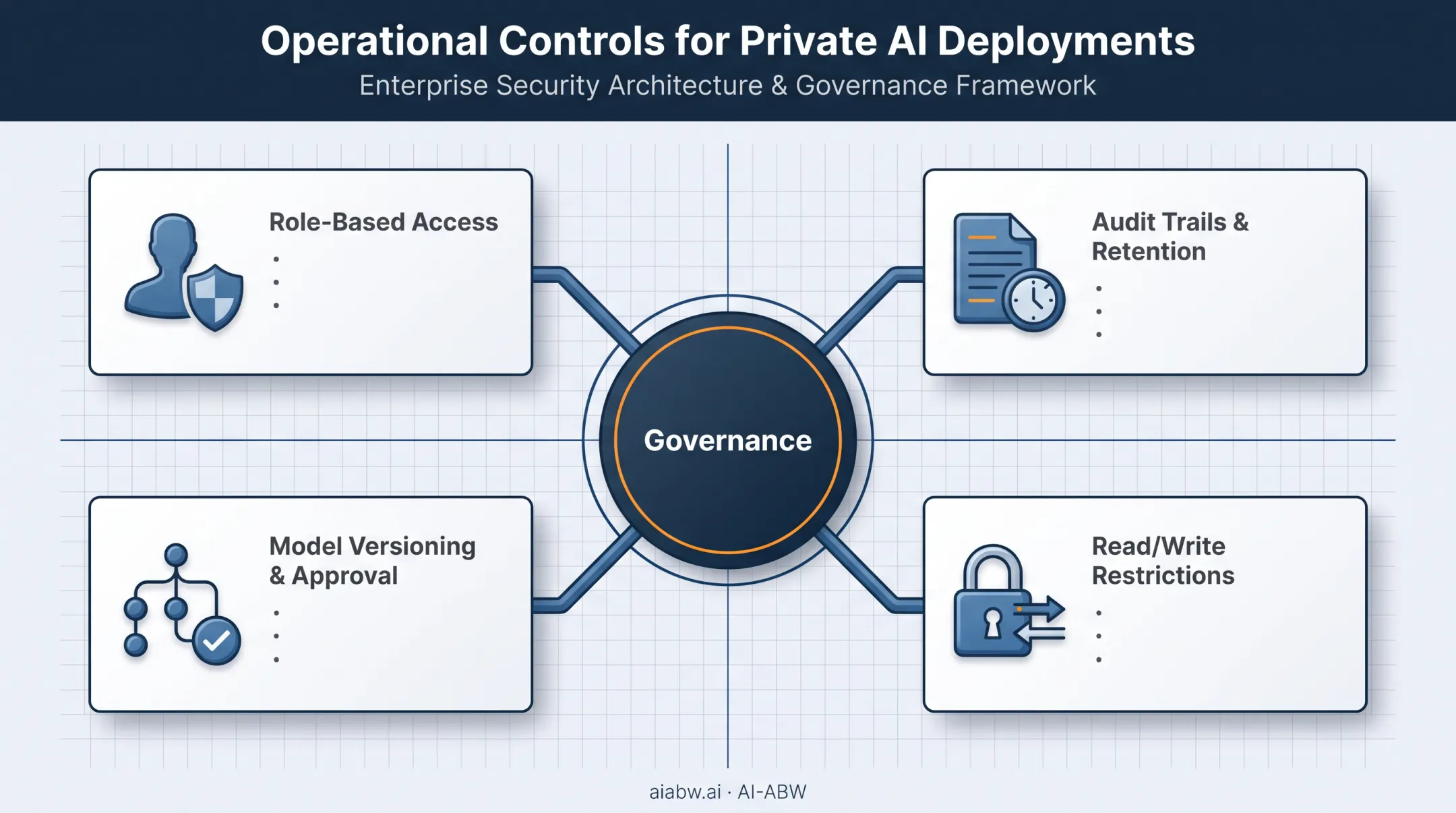Click the document with clock icon
The height and width of the screenshot is (813, 1456).
pos(1009,272)
